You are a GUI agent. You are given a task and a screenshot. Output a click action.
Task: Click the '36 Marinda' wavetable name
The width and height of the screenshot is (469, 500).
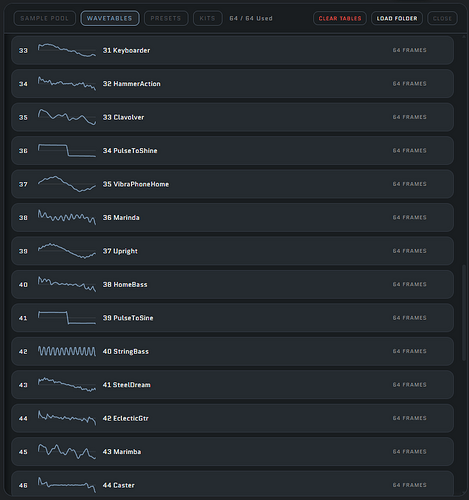click(x=121, y=218)
